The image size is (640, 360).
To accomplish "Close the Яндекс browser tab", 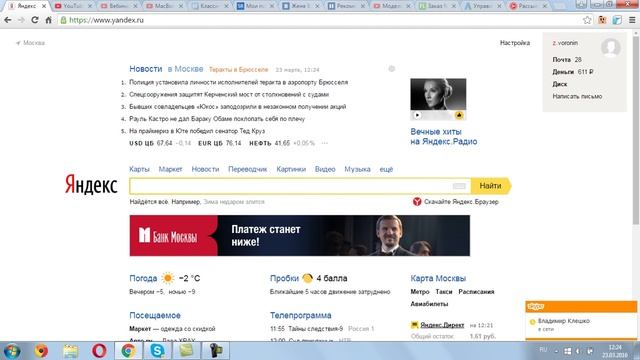I will pos(44,6).
